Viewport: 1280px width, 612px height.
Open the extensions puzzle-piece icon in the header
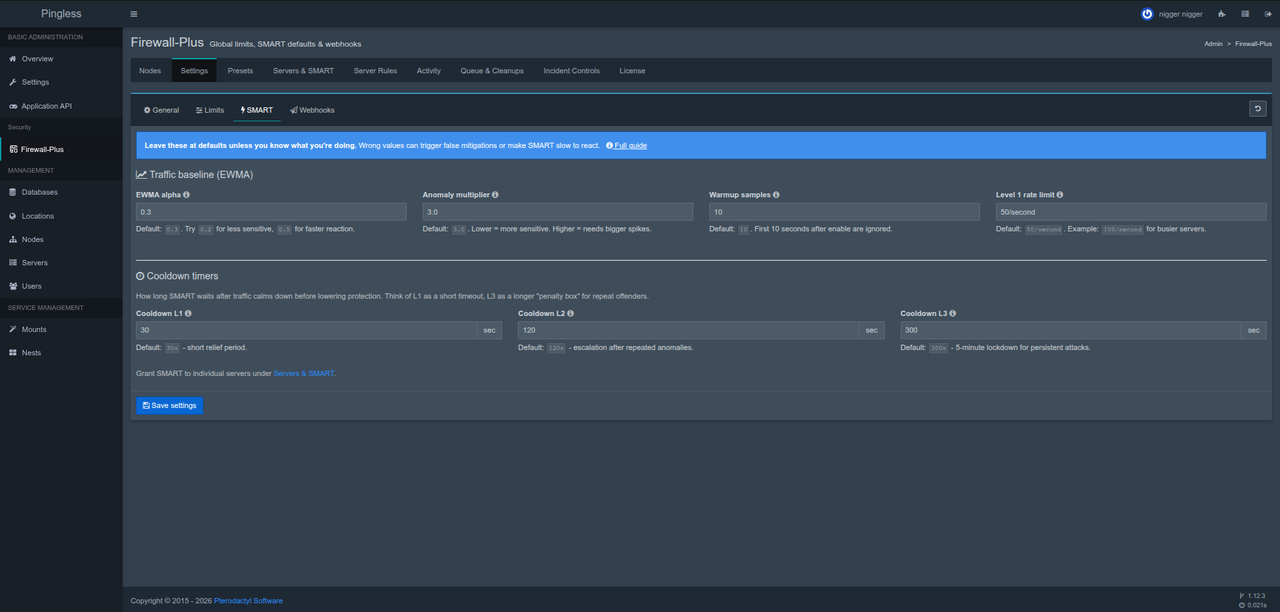click(x=1222, y=14)
